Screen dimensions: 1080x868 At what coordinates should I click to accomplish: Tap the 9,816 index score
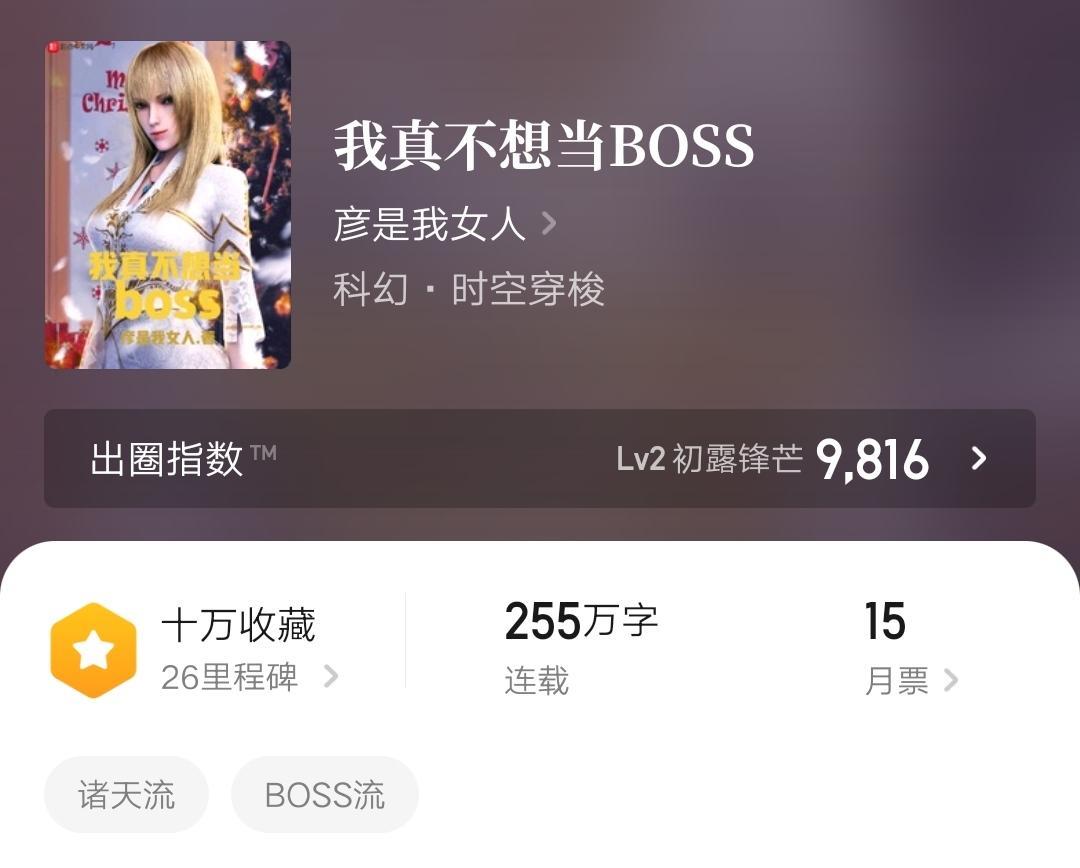tap(872, 459)
